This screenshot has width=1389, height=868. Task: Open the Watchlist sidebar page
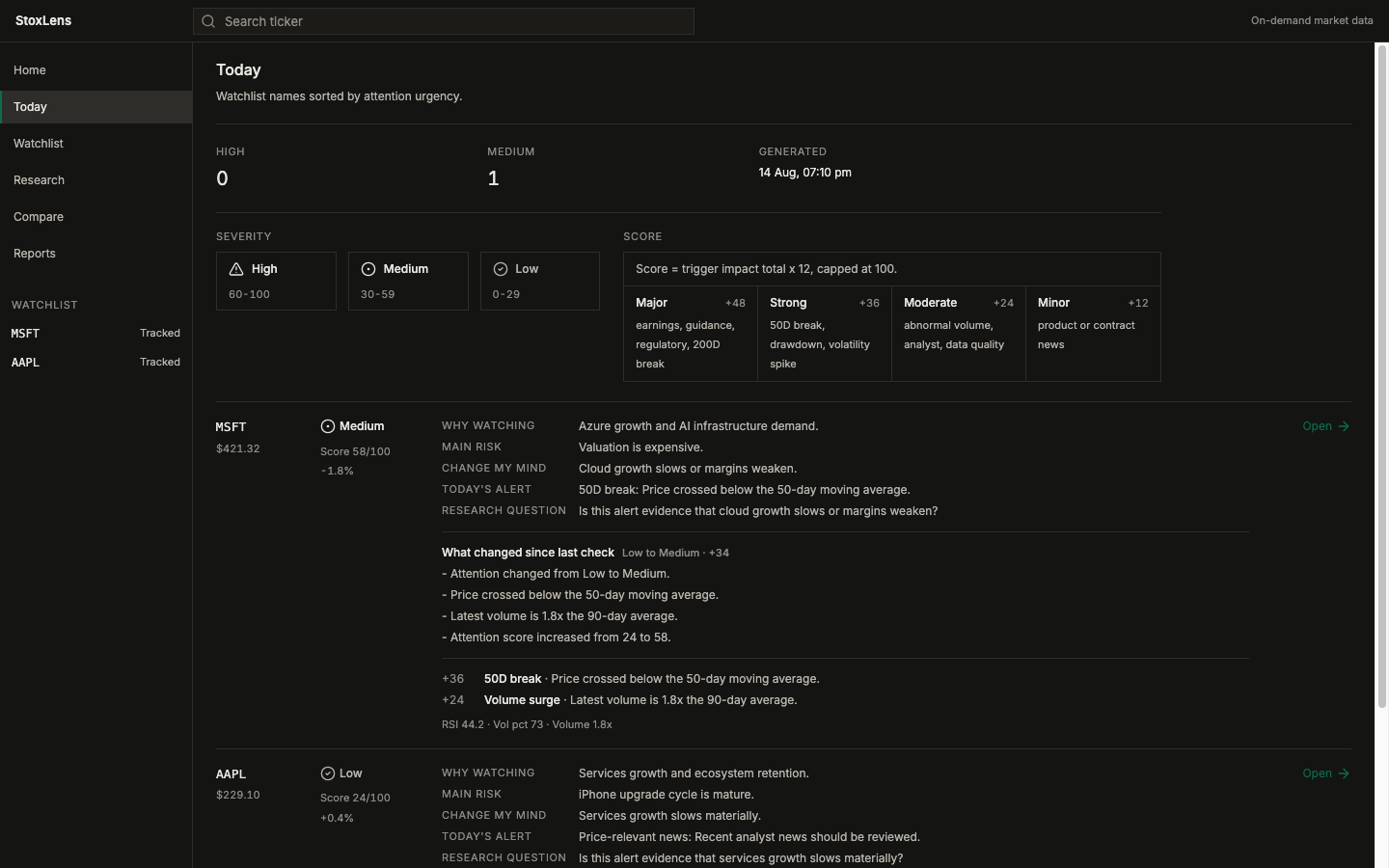coord(96,144)
